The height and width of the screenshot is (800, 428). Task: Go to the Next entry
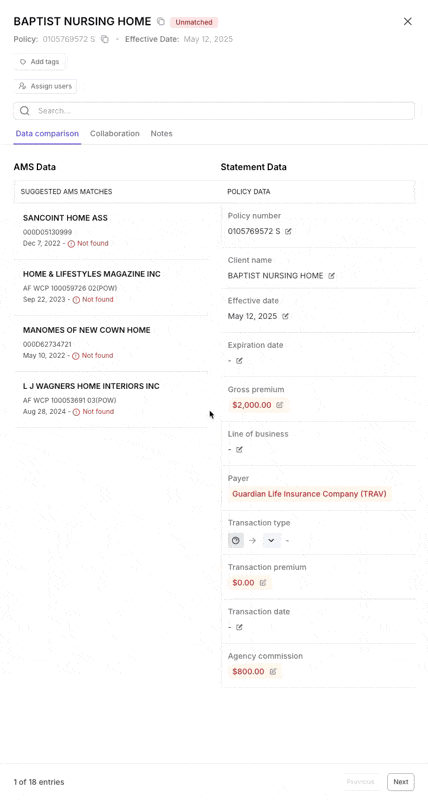pos(400,782)
